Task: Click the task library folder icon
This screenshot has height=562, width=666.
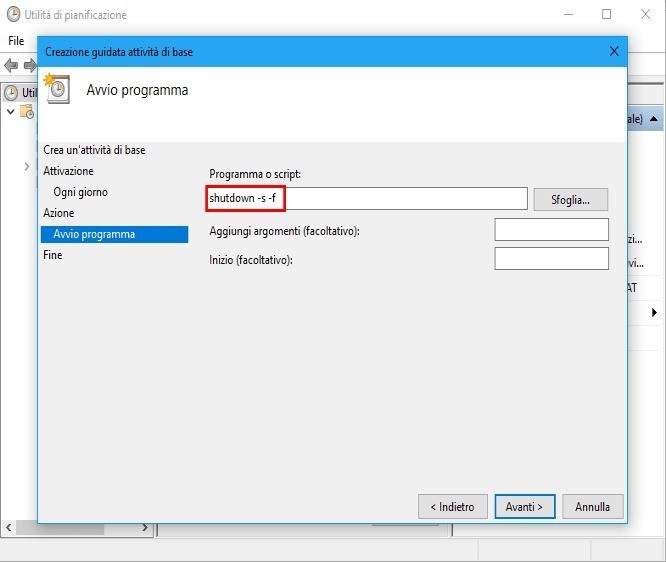Action: [28, 112]
